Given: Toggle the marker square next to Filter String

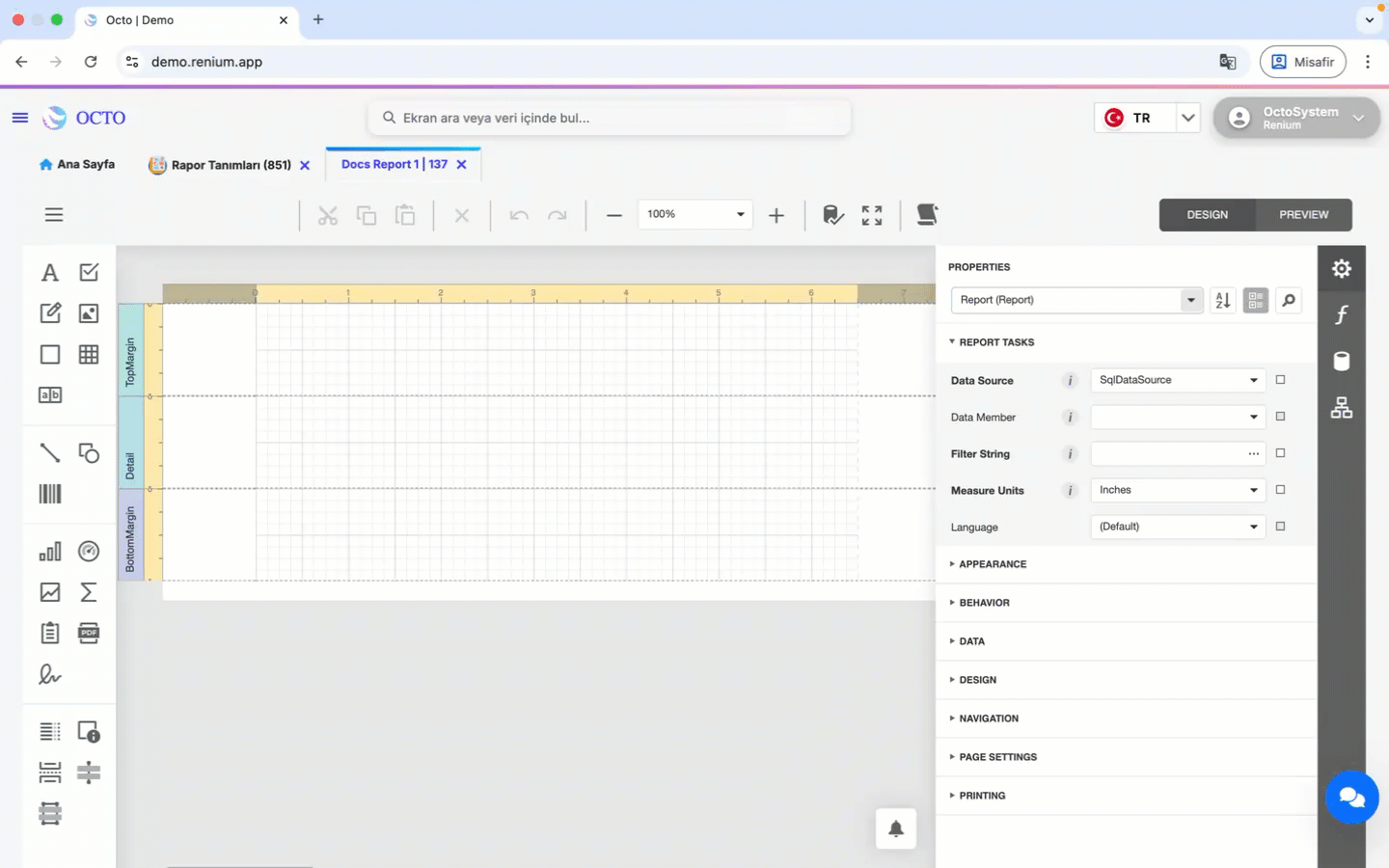Looking at the screenshot, I should pyautogui.click(x=1280, y=453).
